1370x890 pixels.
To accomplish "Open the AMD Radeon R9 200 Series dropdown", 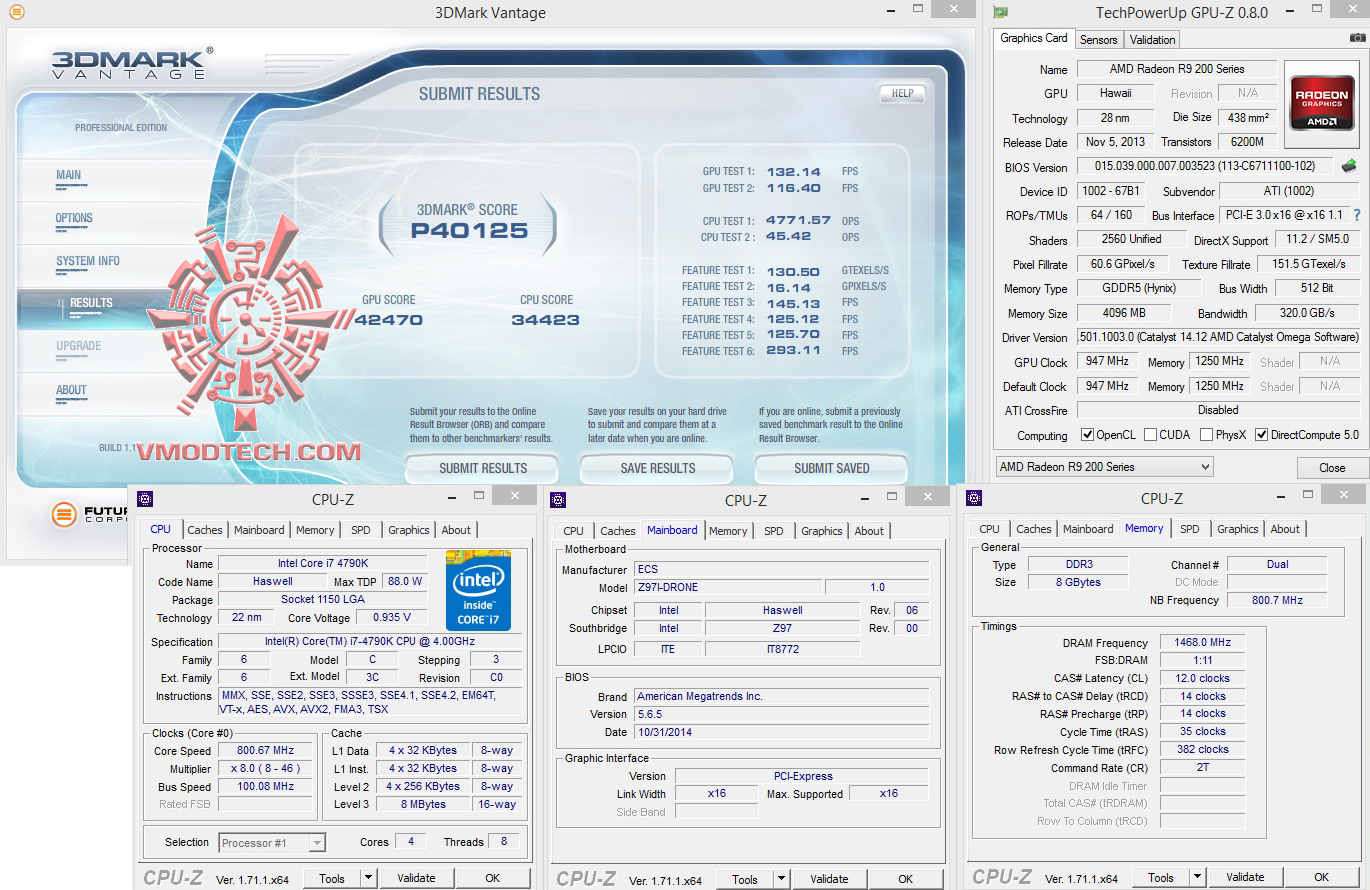I will [x=1105, y=467].
